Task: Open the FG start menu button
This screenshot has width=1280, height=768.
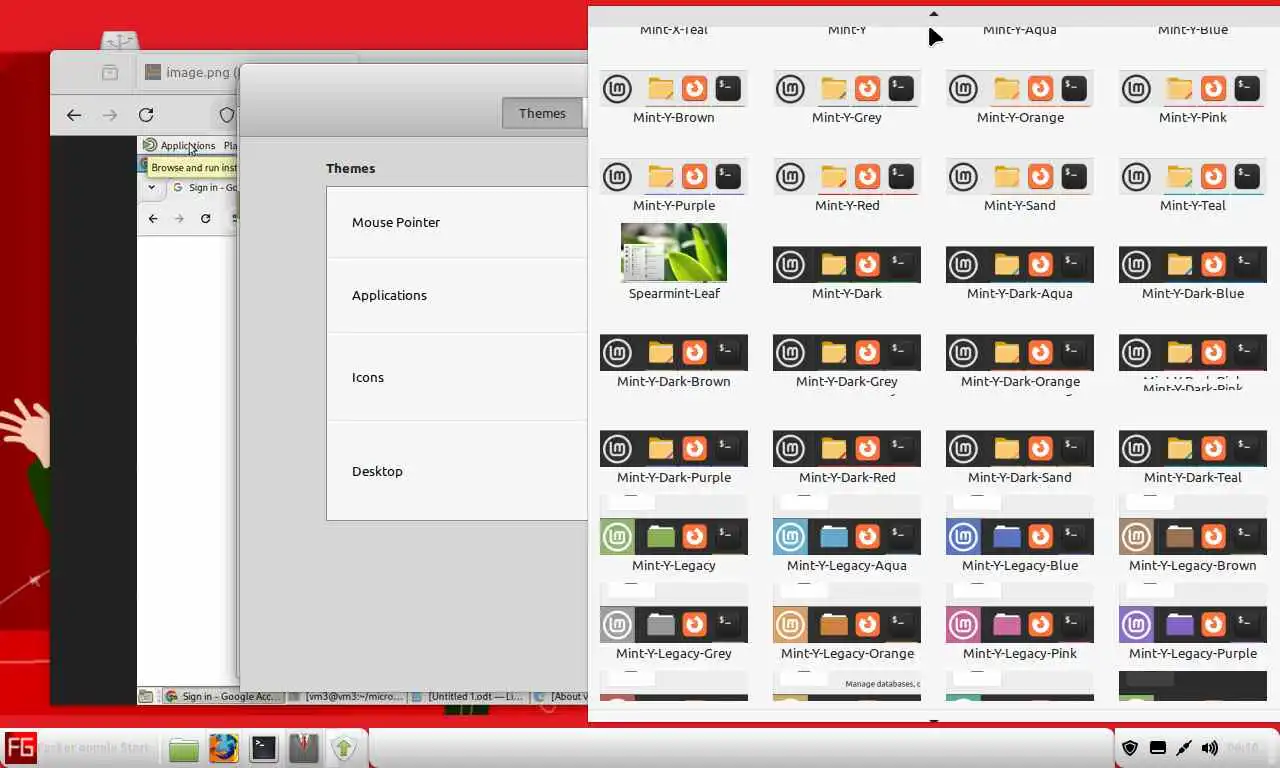Action: click(x=21, y=747)
